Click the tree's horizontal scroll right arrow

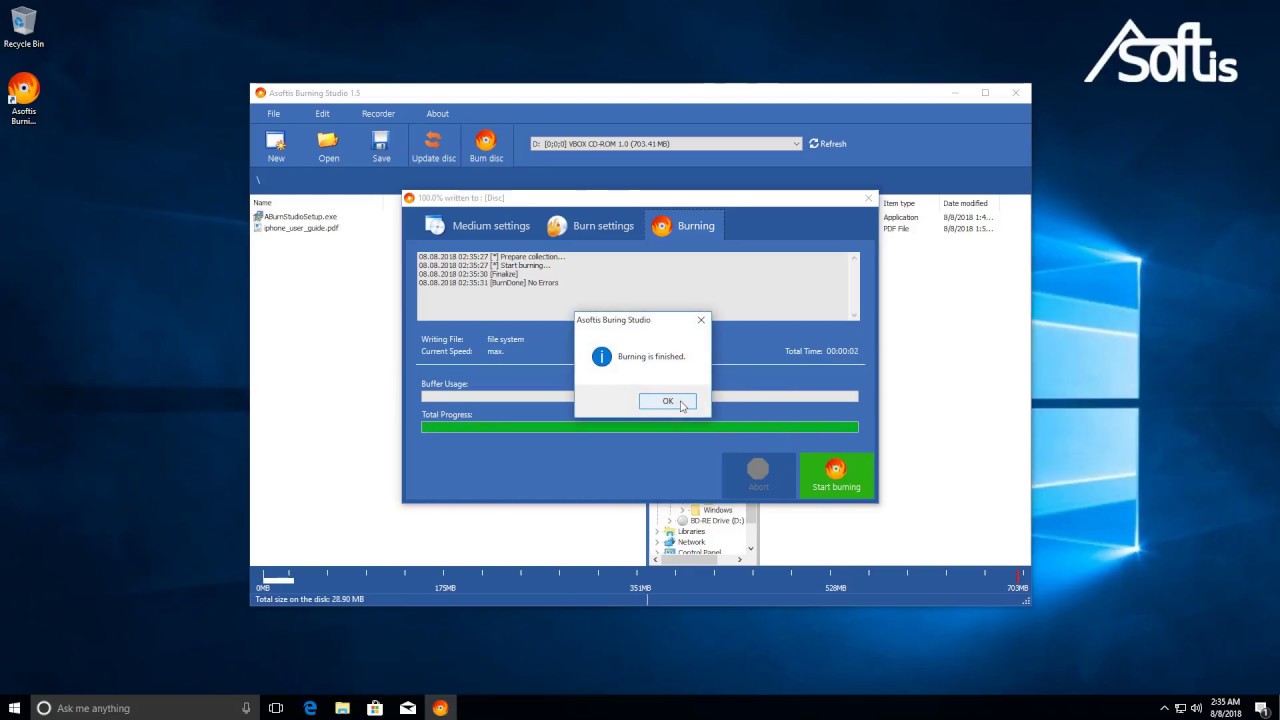click(x=740, y=559)
